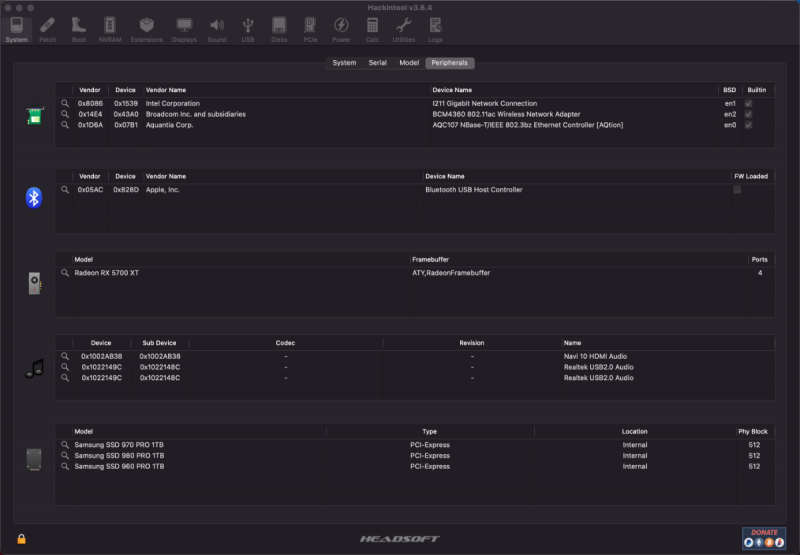Sort network table by Vendor Name header
800x555 pixels.
click(166, 90)
